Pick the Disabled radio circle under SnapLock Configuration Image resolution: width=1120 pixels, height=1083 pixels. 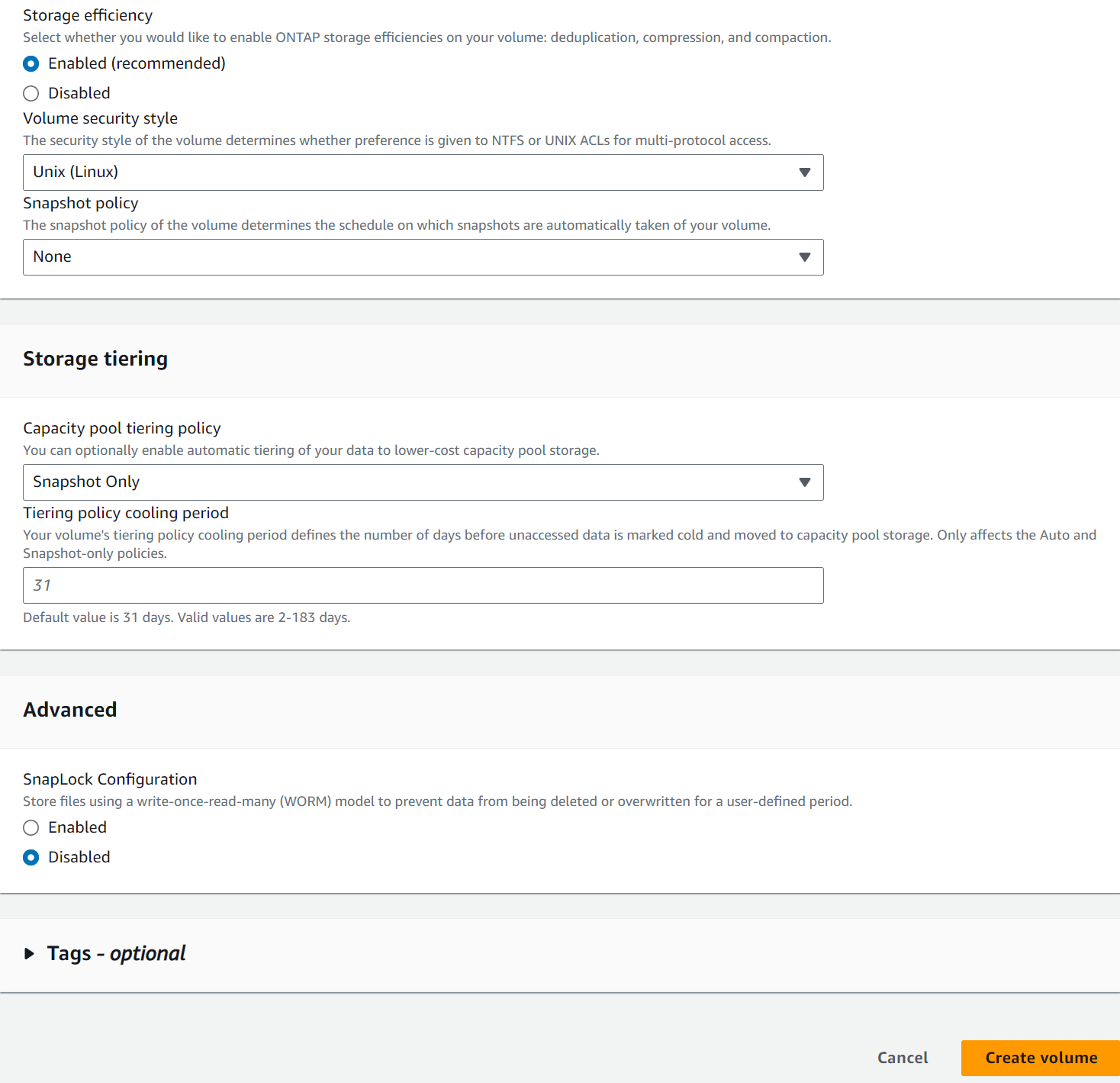click(x=31, y=858)
